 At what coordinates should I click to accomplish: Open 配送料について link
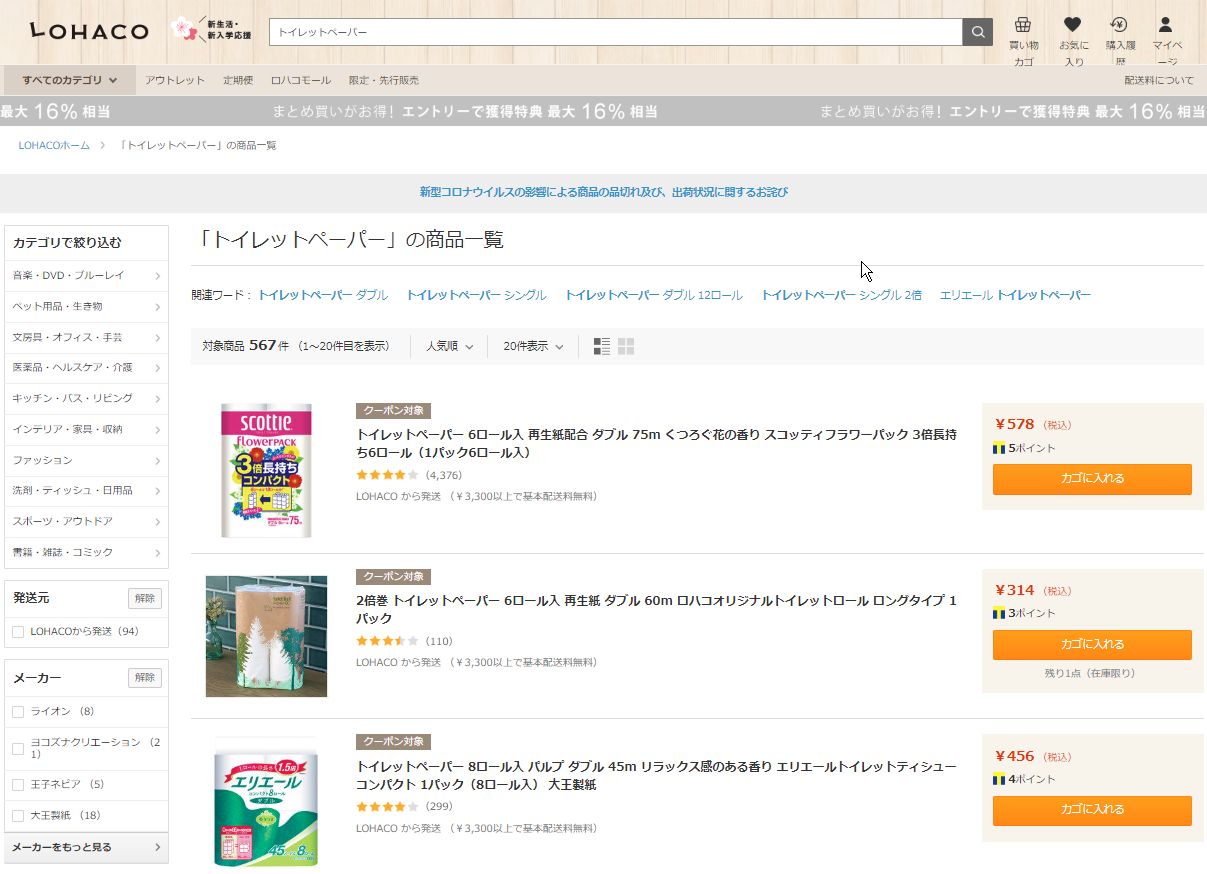(x=1159, y=80)
